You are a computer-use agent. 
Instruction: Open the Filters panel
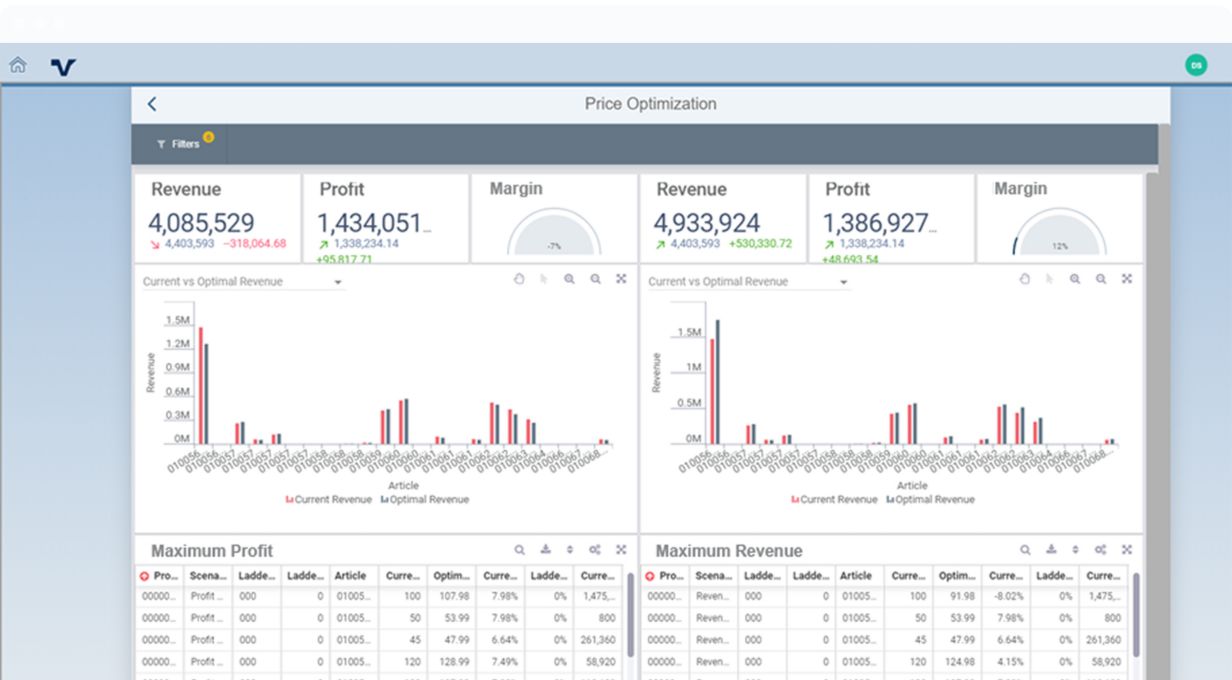pos(180,144)
